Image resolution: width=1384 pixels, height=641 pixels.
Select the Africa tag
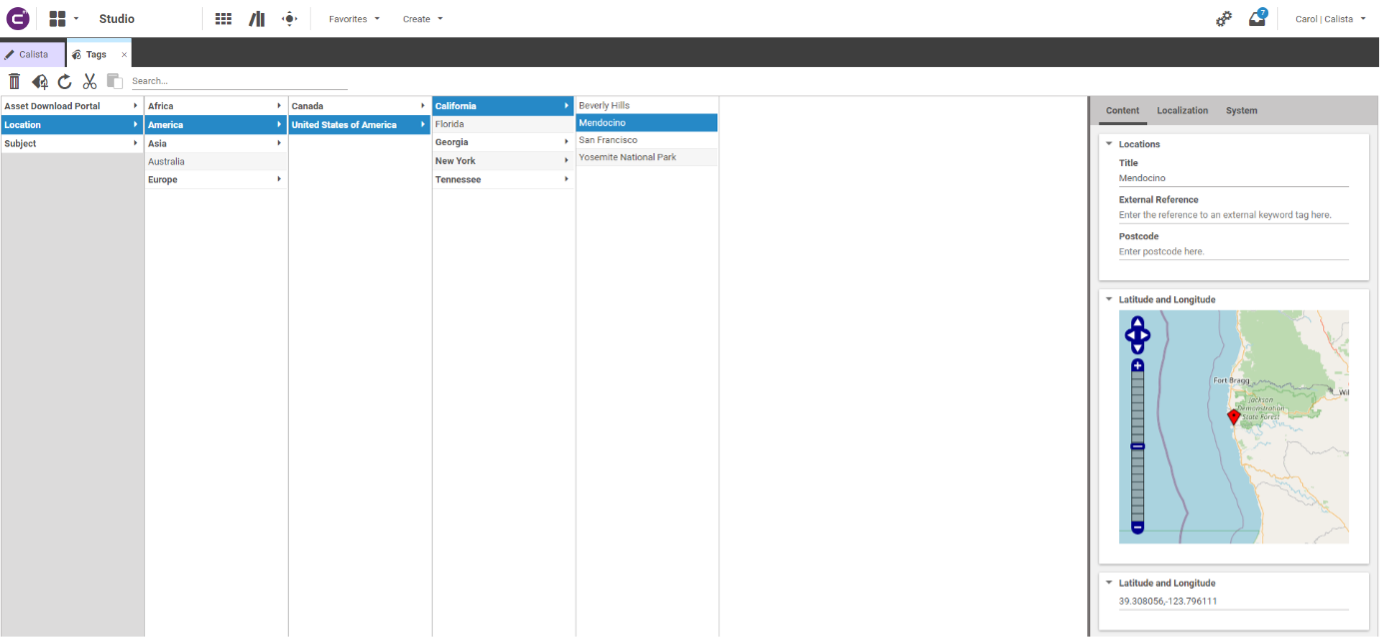pos(216,106)
